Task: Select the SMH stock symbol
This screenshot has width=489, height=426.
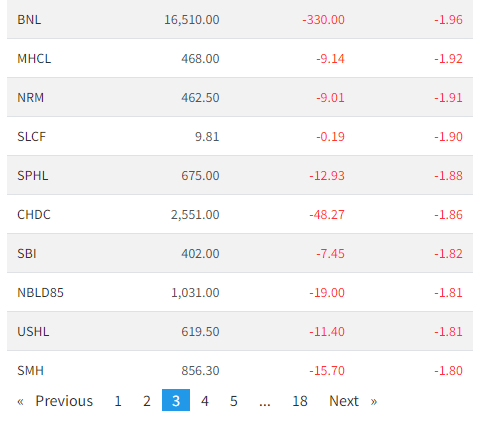Action: [x=30, y=371]
